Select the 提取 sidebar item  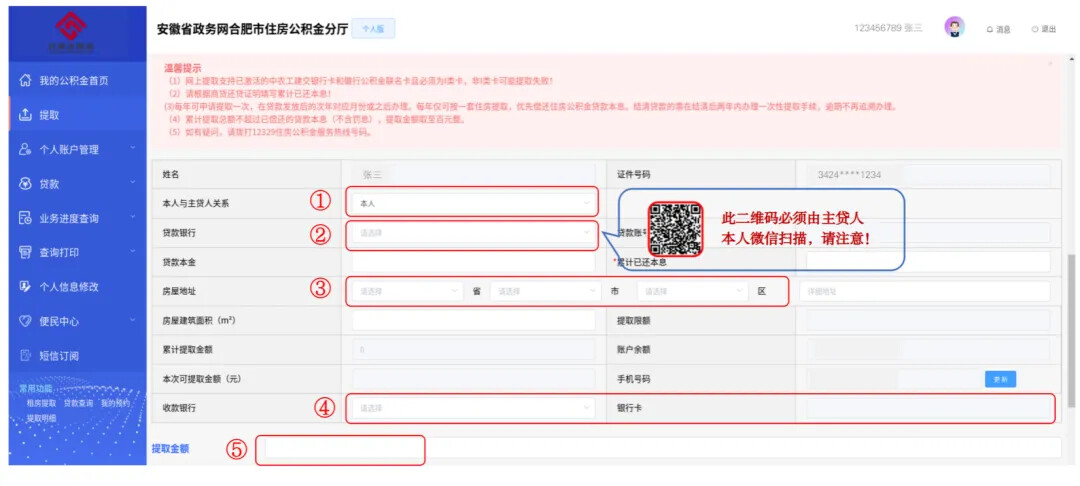(x=49, y=115)
